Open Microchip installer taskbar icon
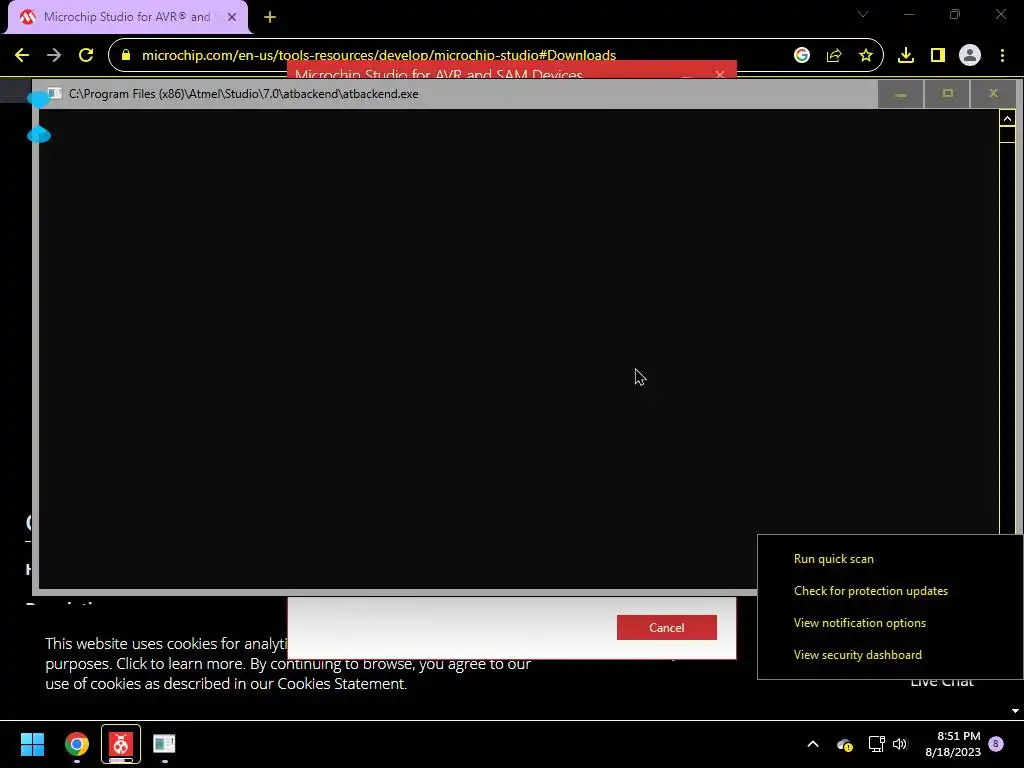The width and height of the screenshot is (1024, 768). [x=120, y=744]
